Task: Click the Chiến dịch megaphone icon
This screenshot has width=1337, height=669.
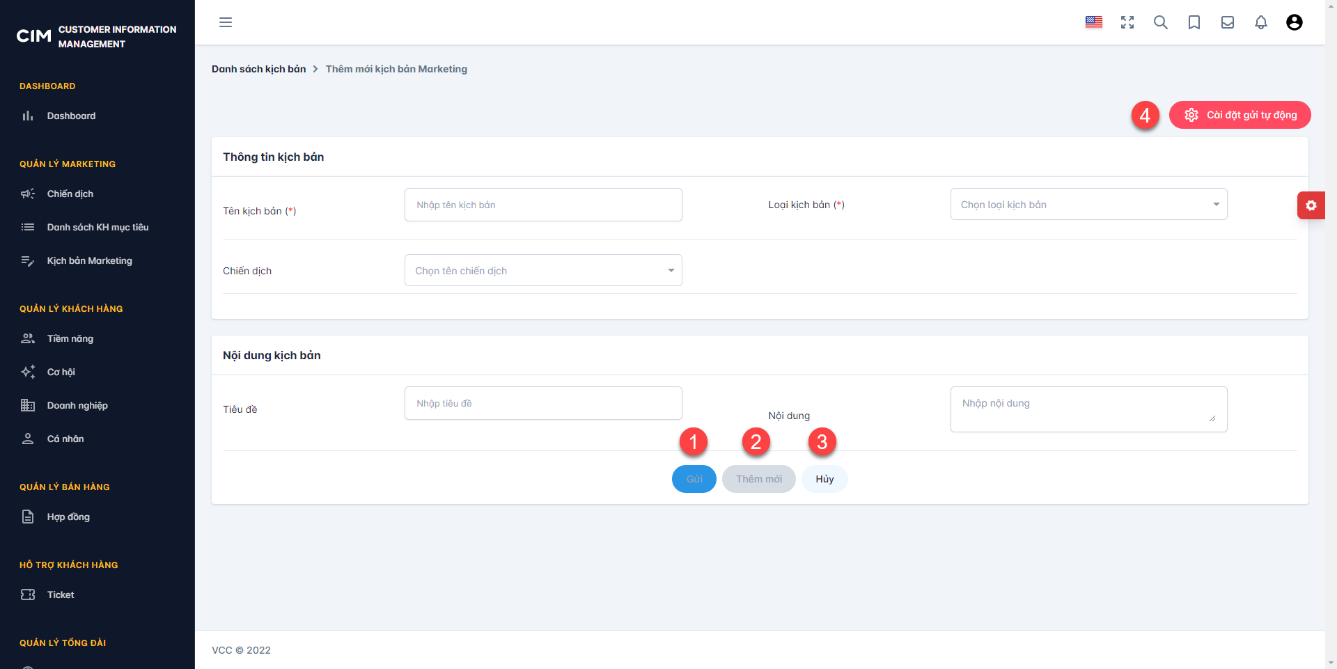Action: coord(28,194)
